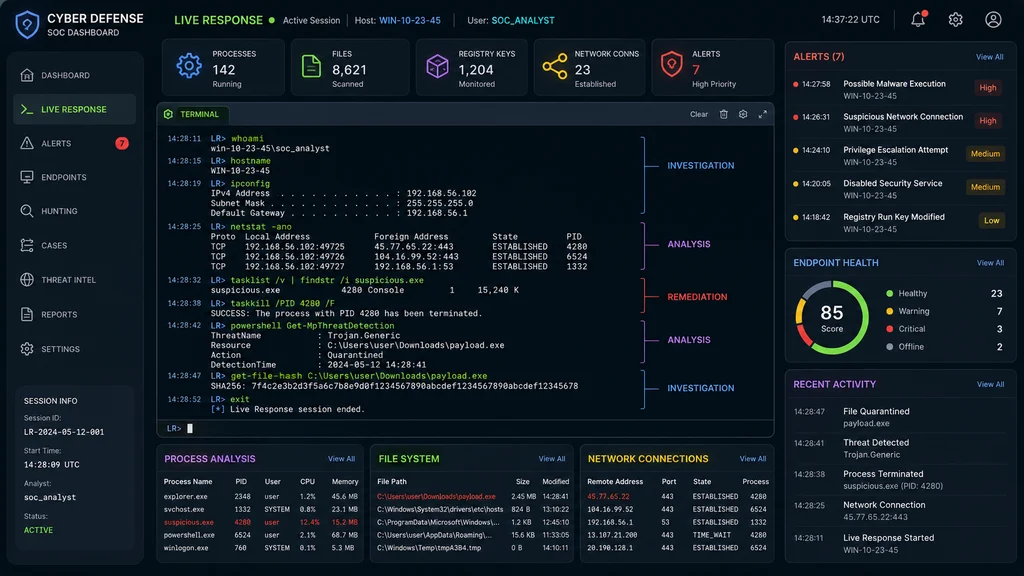Screen dimensions: 1024x576
Task: Click the Alerts shield icon in the stats card
Action: coord(671,65)
